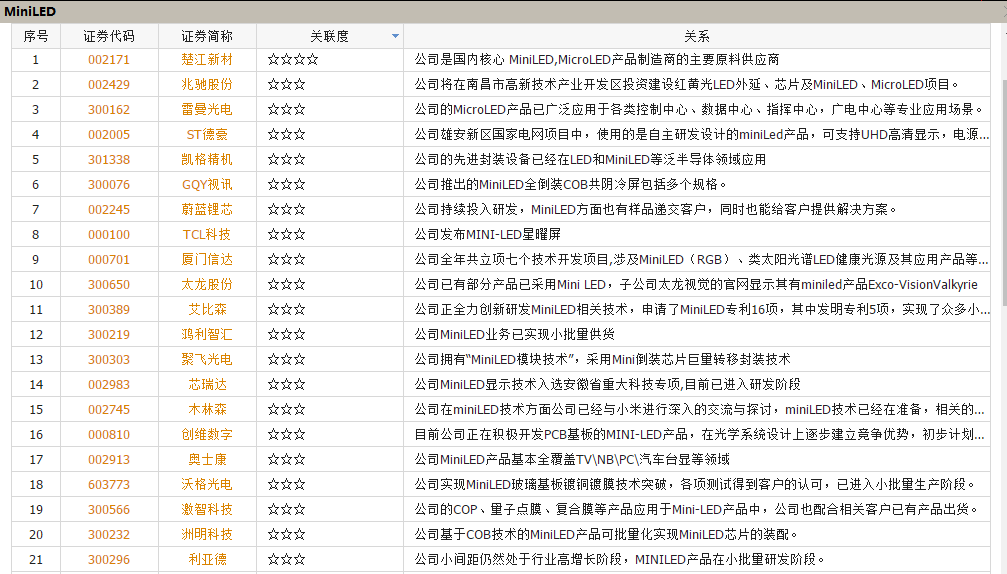Screen dimensions: 1007x574
Task: Open stock code 300389
Action: tap(109, 310)
